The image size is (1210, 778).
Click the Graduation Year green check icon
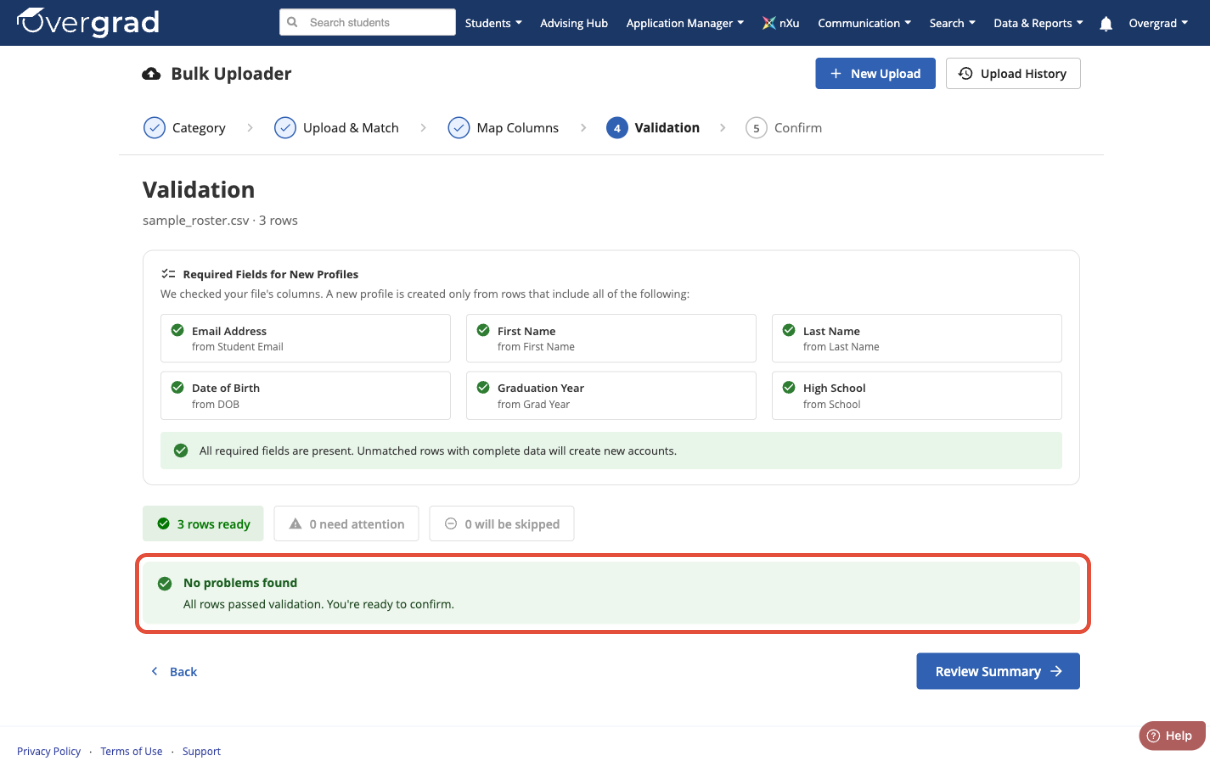(483, 387)
